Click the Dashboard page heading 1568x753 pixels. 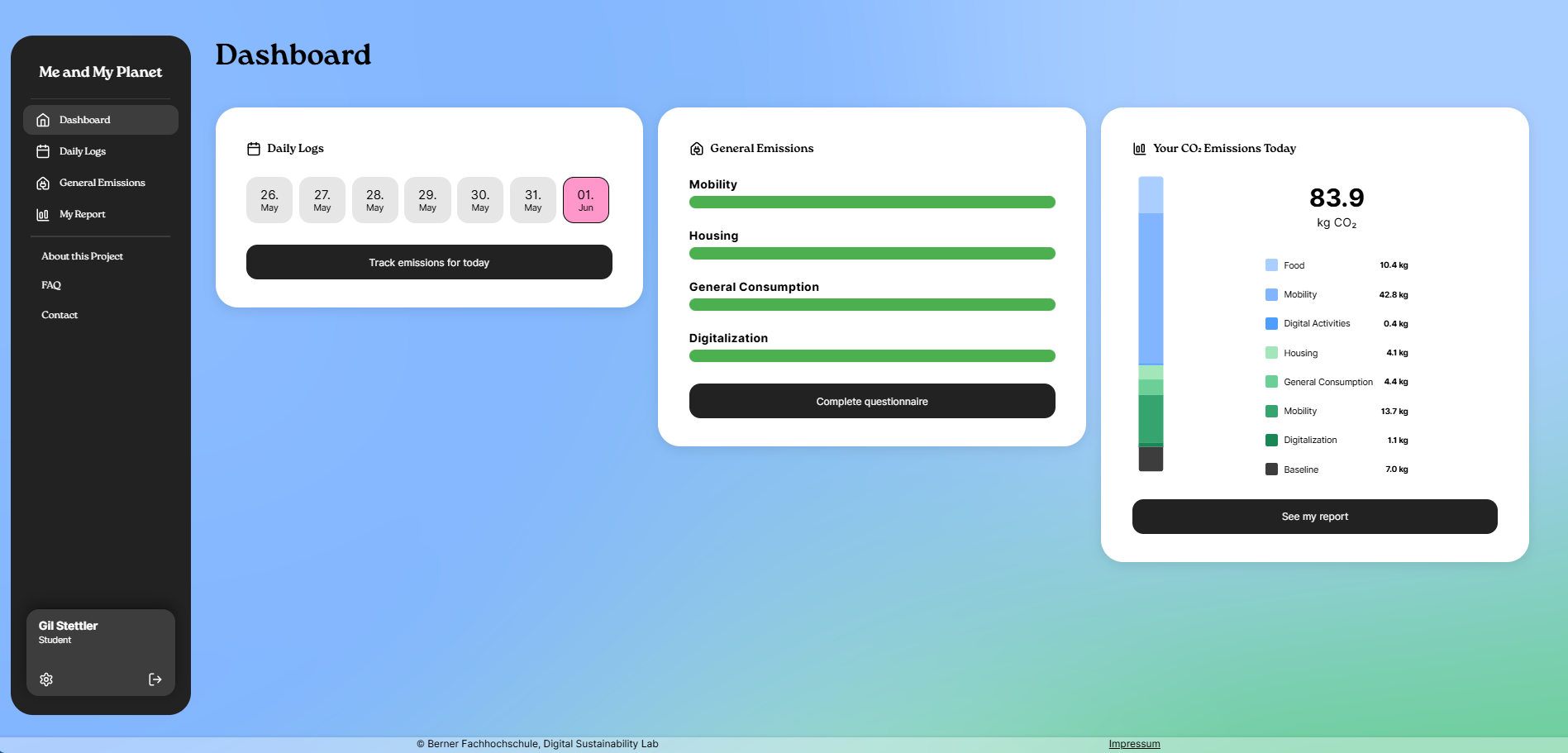(x=293, y=55)
